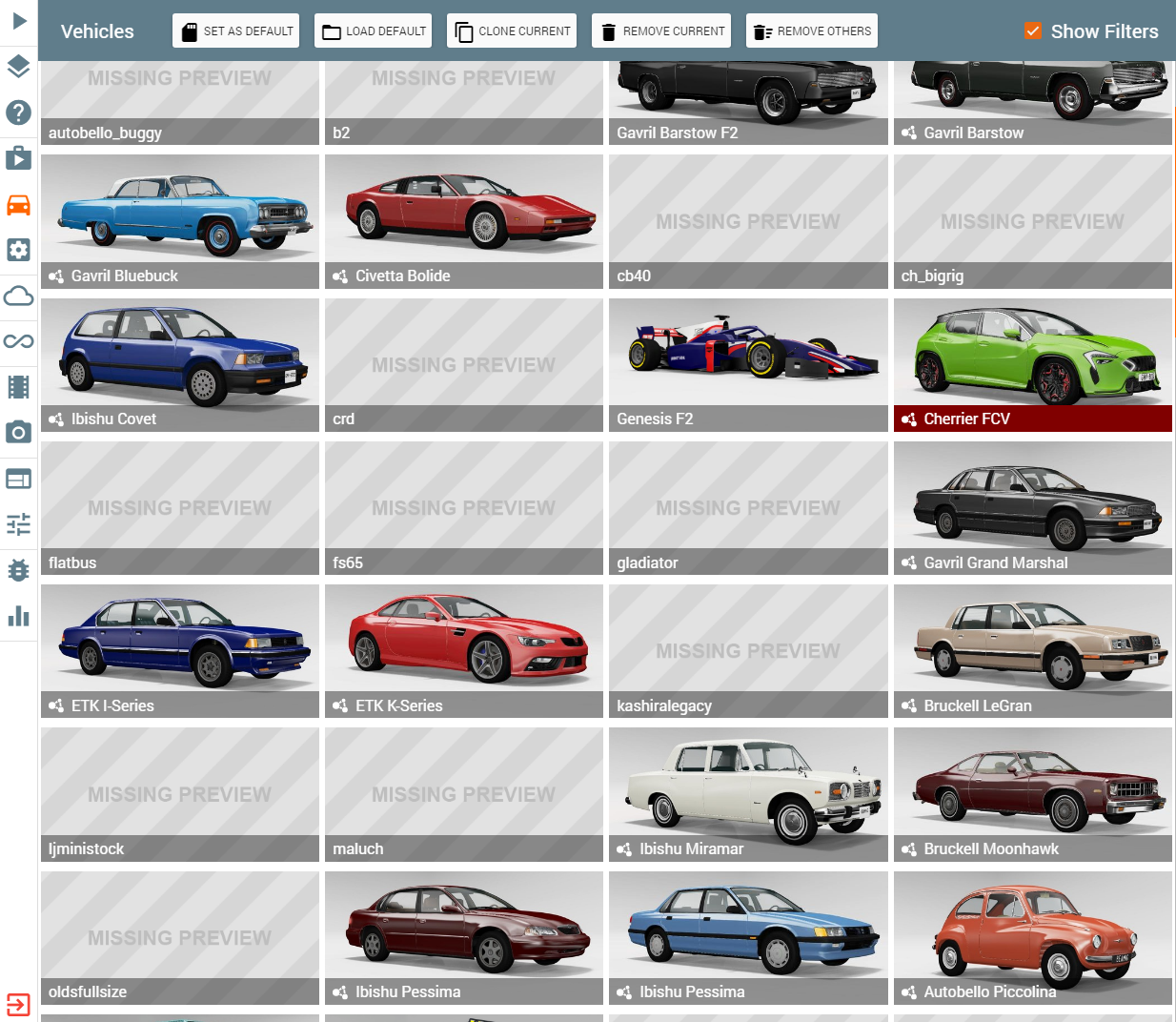
Task: Click the play arrow icon in sidebar
Action: (19, 21)
